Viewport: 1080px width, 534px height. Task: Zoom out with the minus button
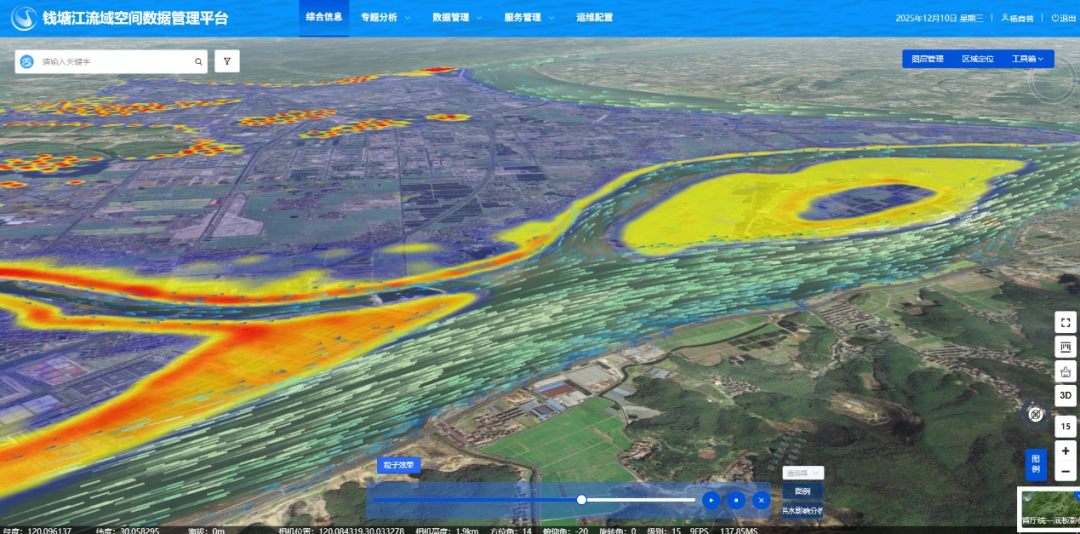(1066, 471)
